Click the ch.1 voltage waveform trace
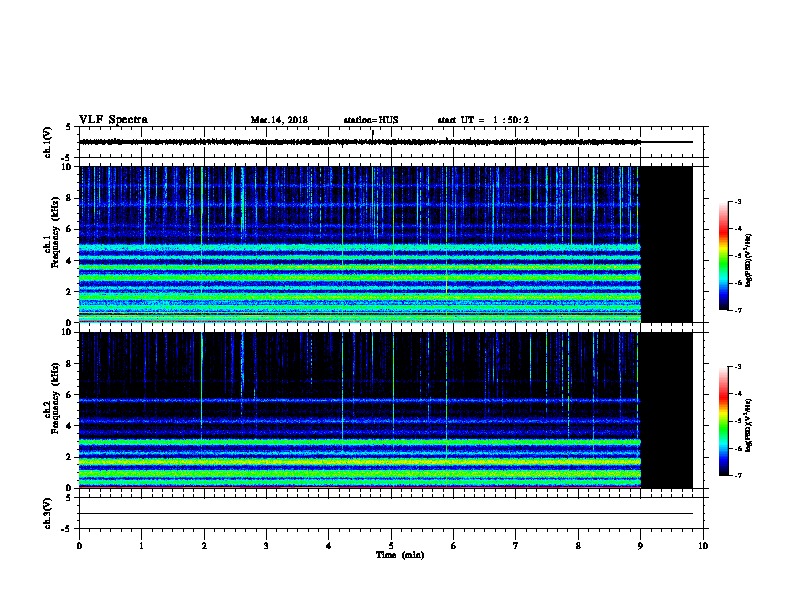This screenshot has width=792, height=612. 386,142
